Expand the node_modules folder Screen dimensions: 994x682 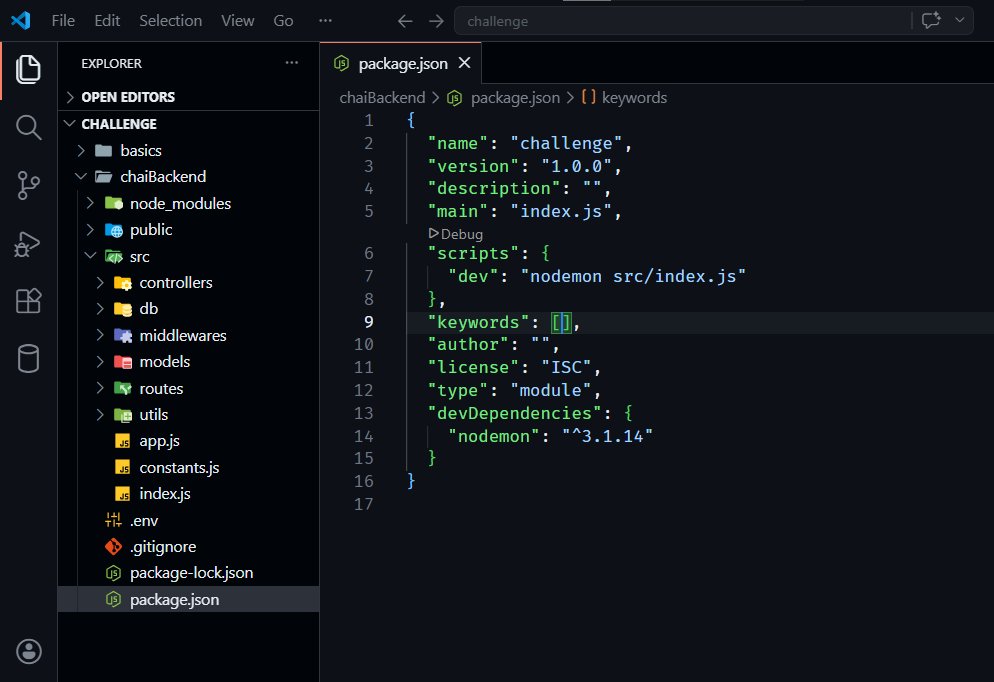point(188,203)
